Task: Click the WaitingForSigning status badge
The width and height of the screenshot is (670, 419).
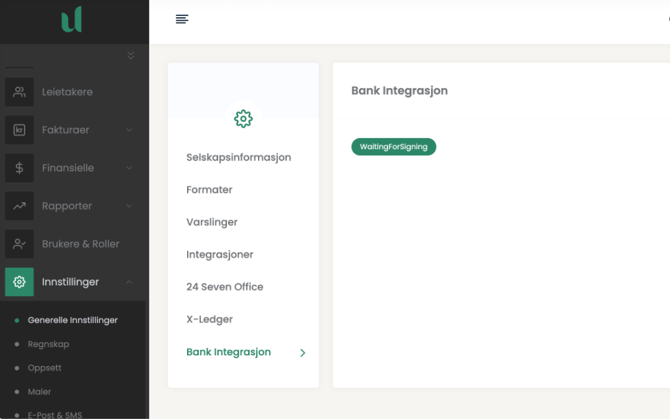Action: [393, 147]
